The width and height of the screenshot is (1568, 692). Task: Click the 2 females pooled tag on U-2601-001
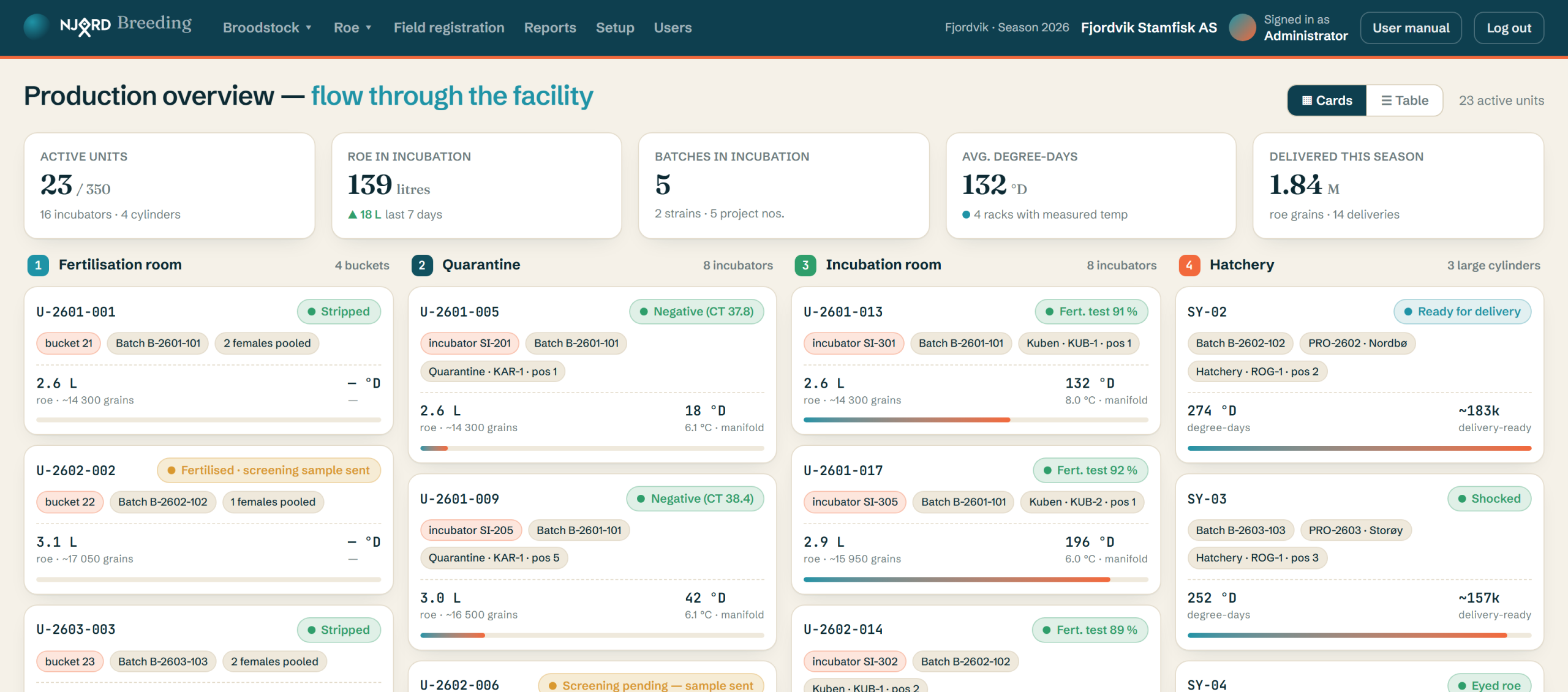tap(267, 343)
